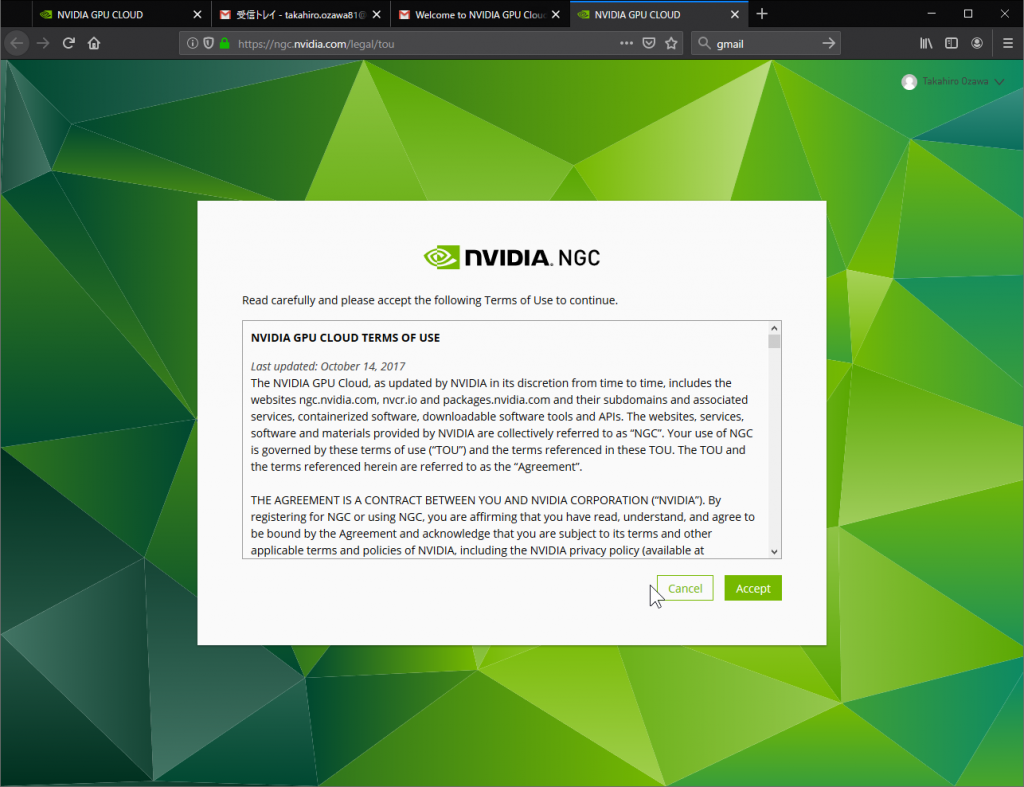Viewport: 1024px width, 787px height.
Task: Toggle the sidebar view icon
Action: pos(951,43)
